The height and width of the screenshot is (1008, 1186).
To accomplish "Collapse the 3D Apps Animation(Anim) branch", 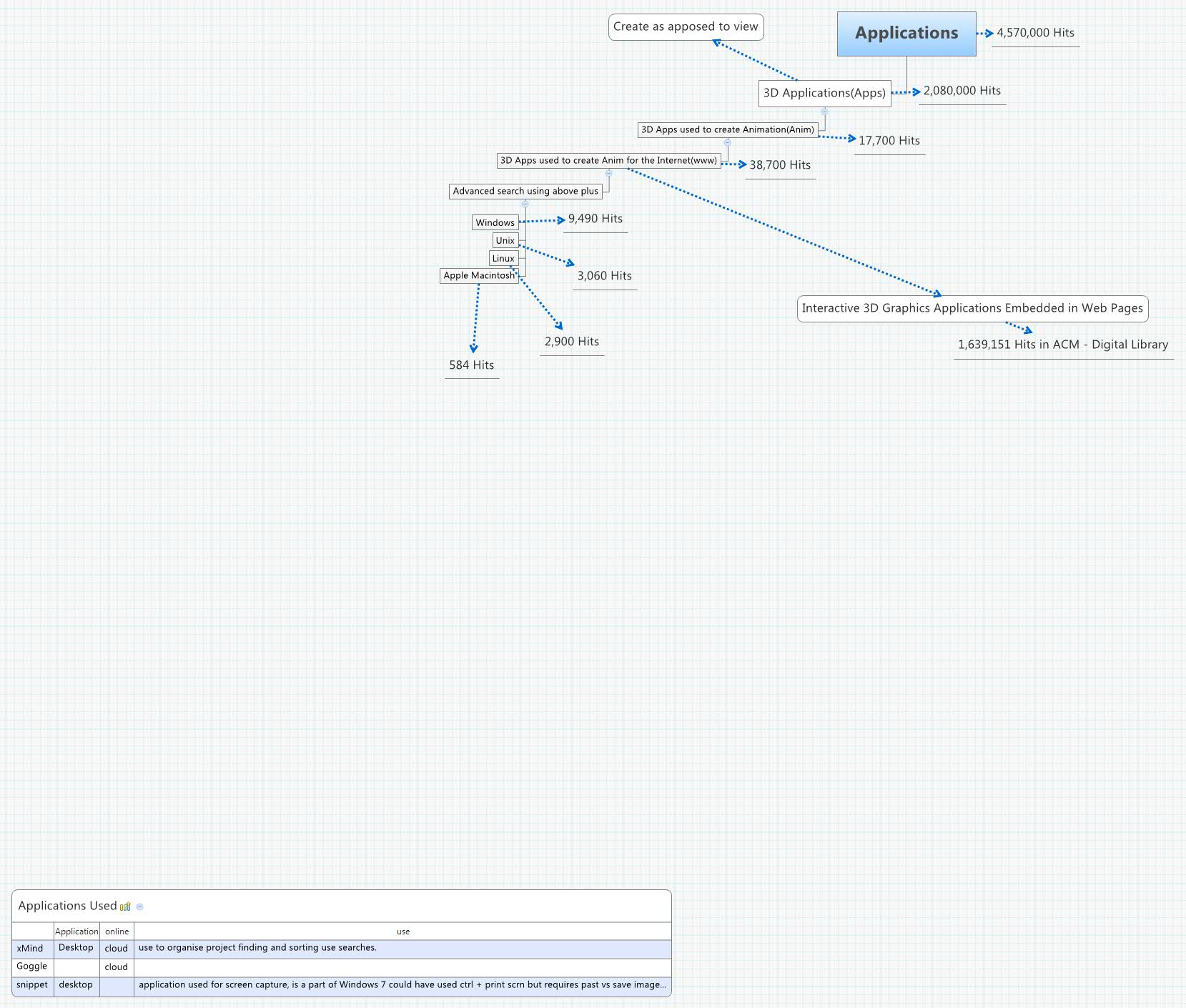I will pos(727,142).
